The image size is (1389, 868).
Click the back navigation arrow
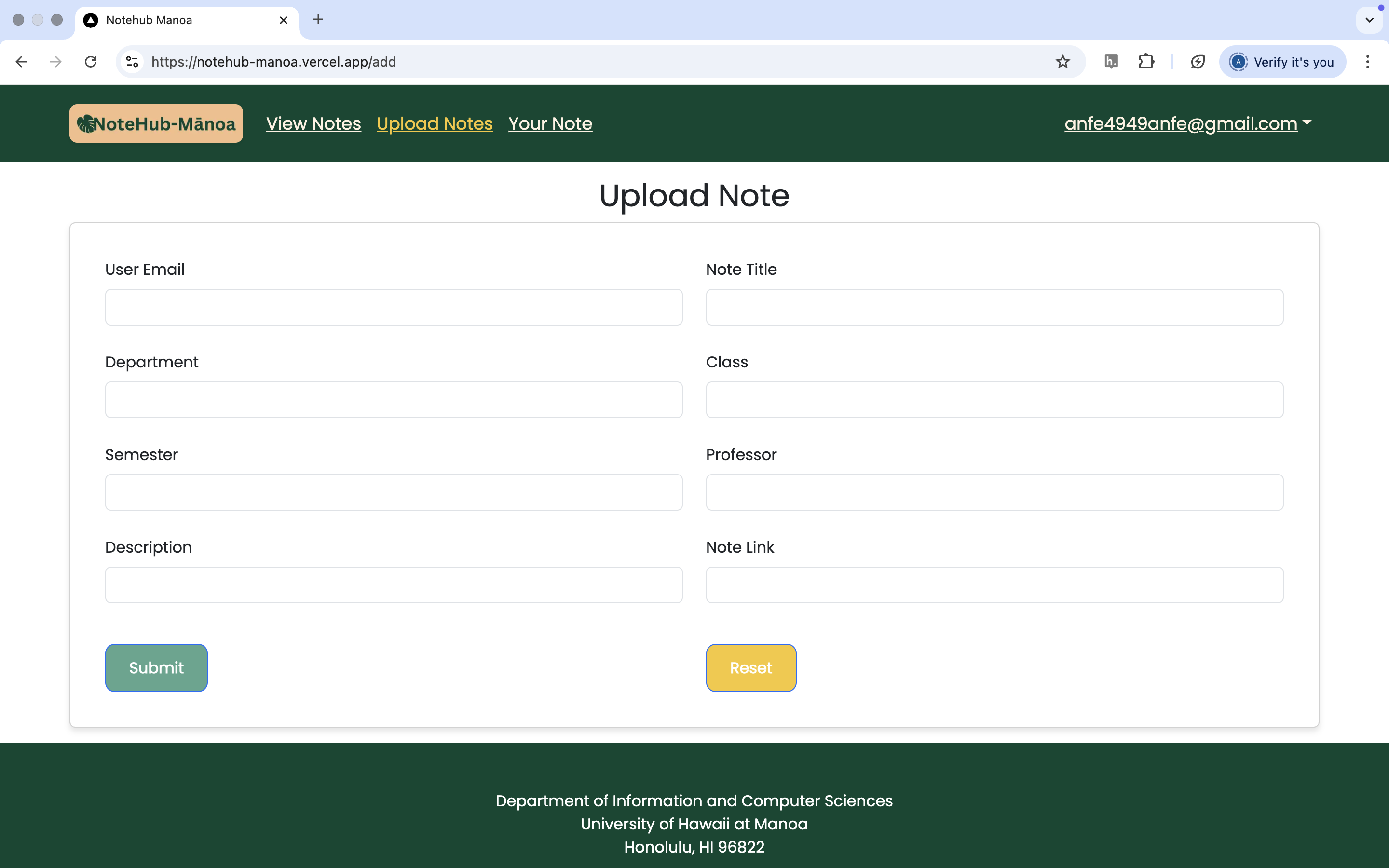click(x=21, y=61)
